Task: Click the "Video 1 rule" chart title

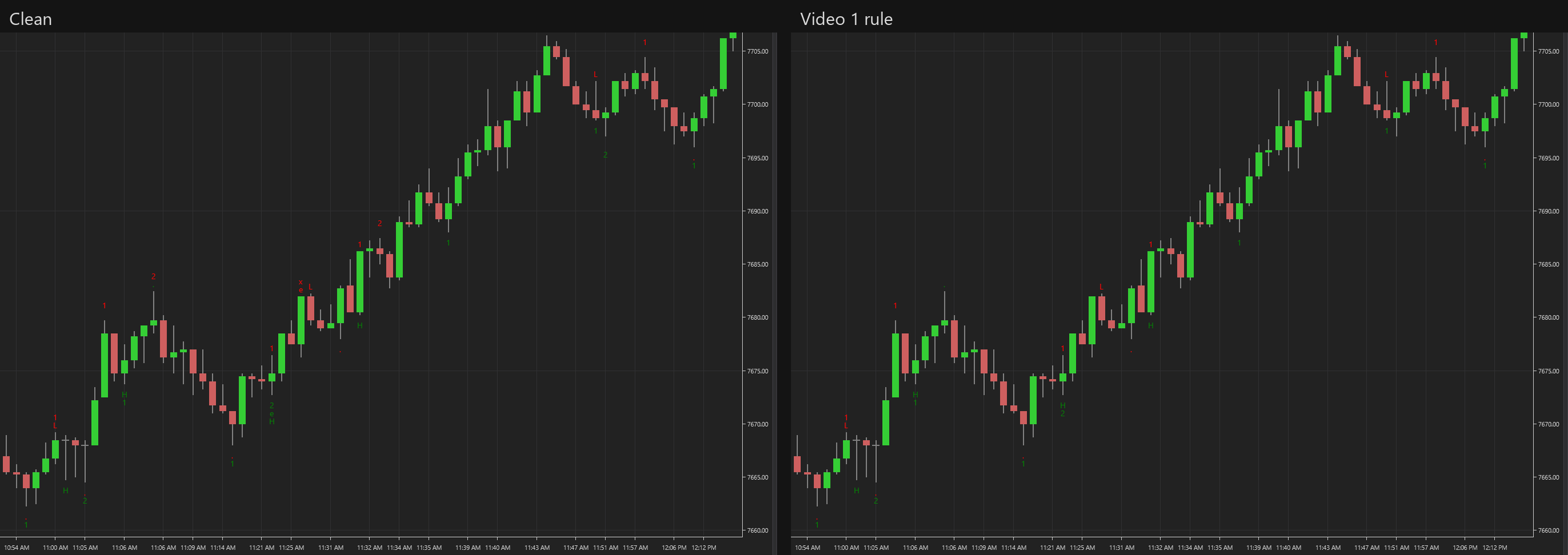Action: click(846, 19)
